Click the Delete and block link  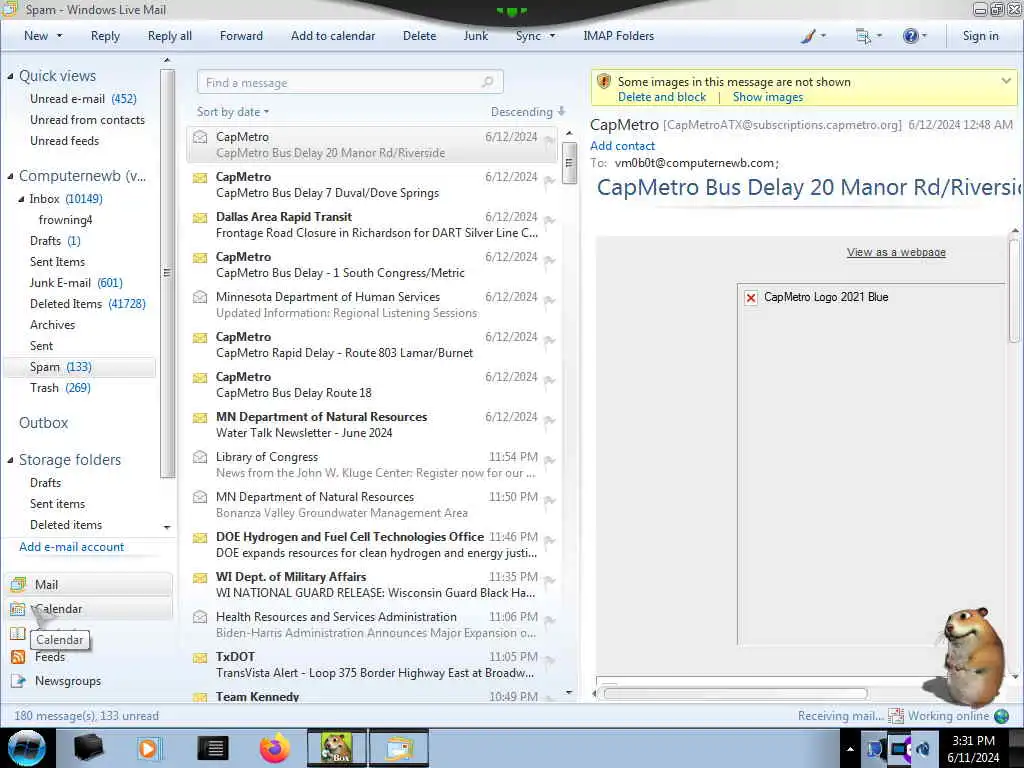coord(662,97)
